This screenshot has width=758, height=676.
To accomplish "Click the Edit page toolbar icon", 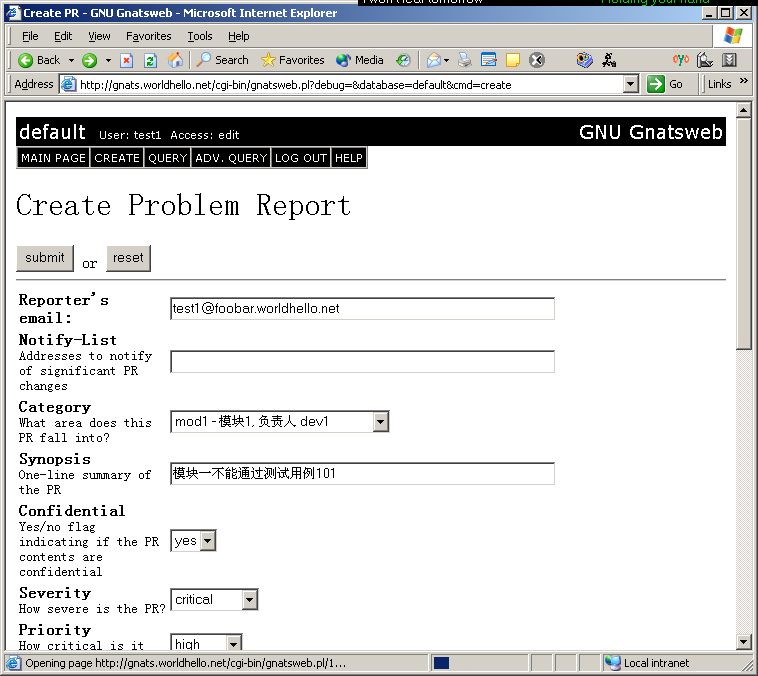I will point(489,60).
